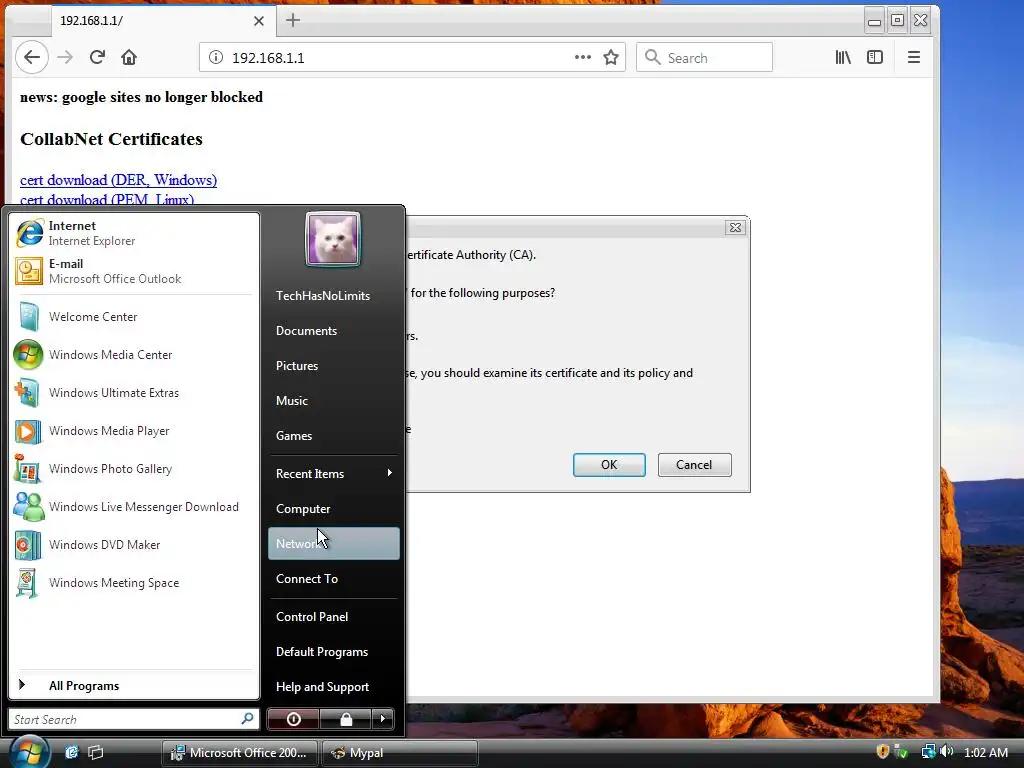Open Music from Start menu
This screenshot has width=1024, height=768.
[333, 401]
